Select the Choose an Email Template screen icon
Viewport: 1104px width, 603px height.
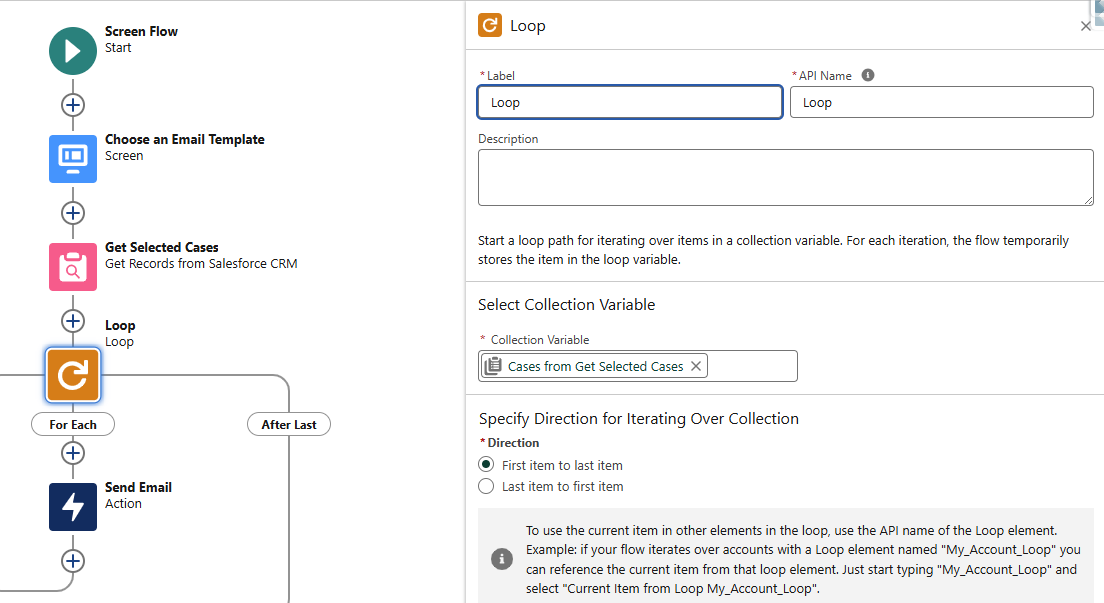point(73,159)
